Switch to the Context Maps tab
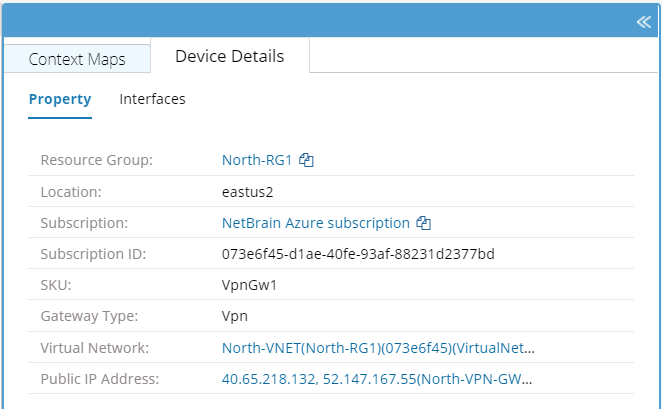The width and height of the screenshot is (662, 409). click(77, 59)
